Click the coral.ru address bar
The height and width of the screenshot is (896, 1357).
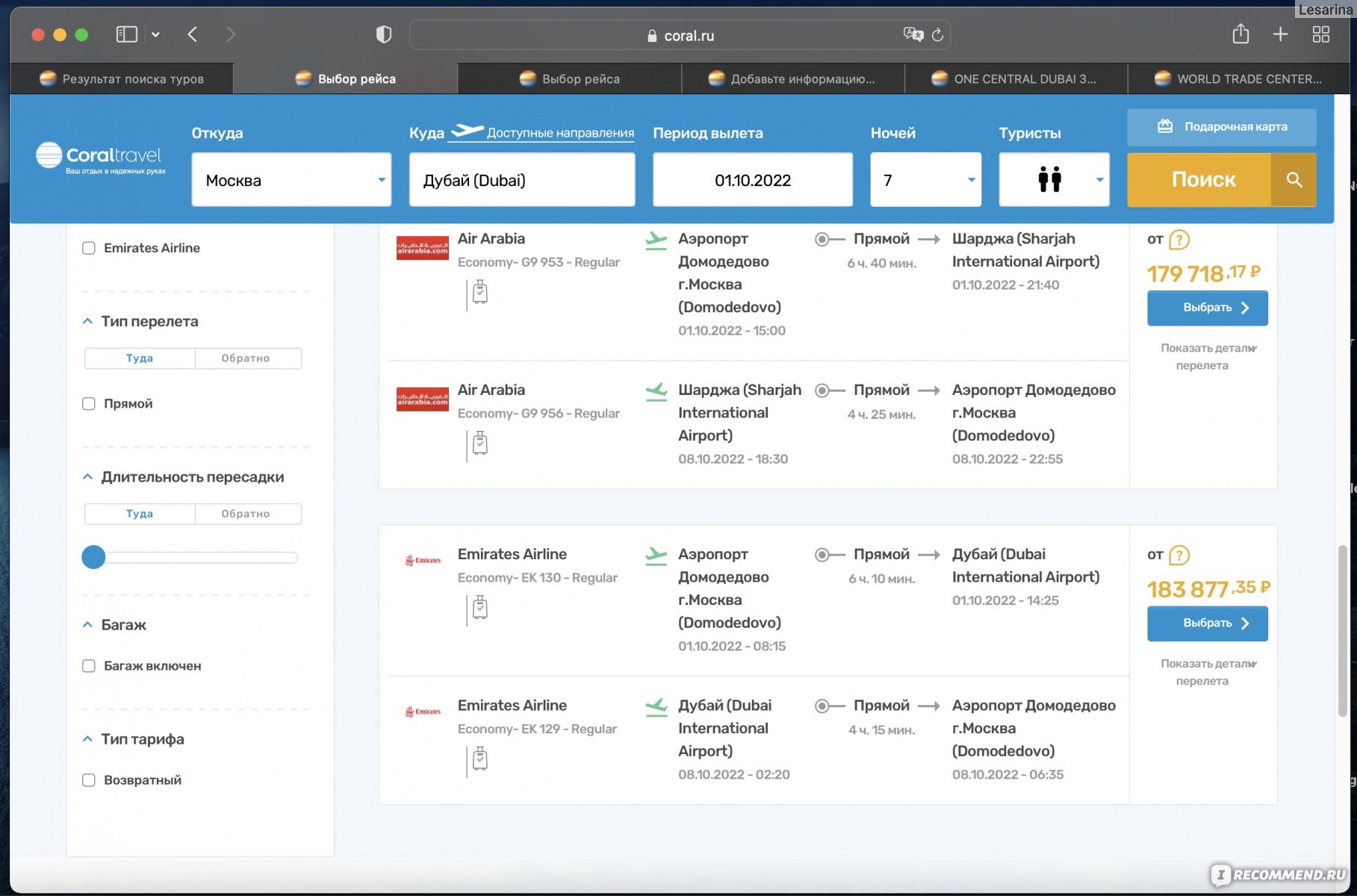(680, 35)
